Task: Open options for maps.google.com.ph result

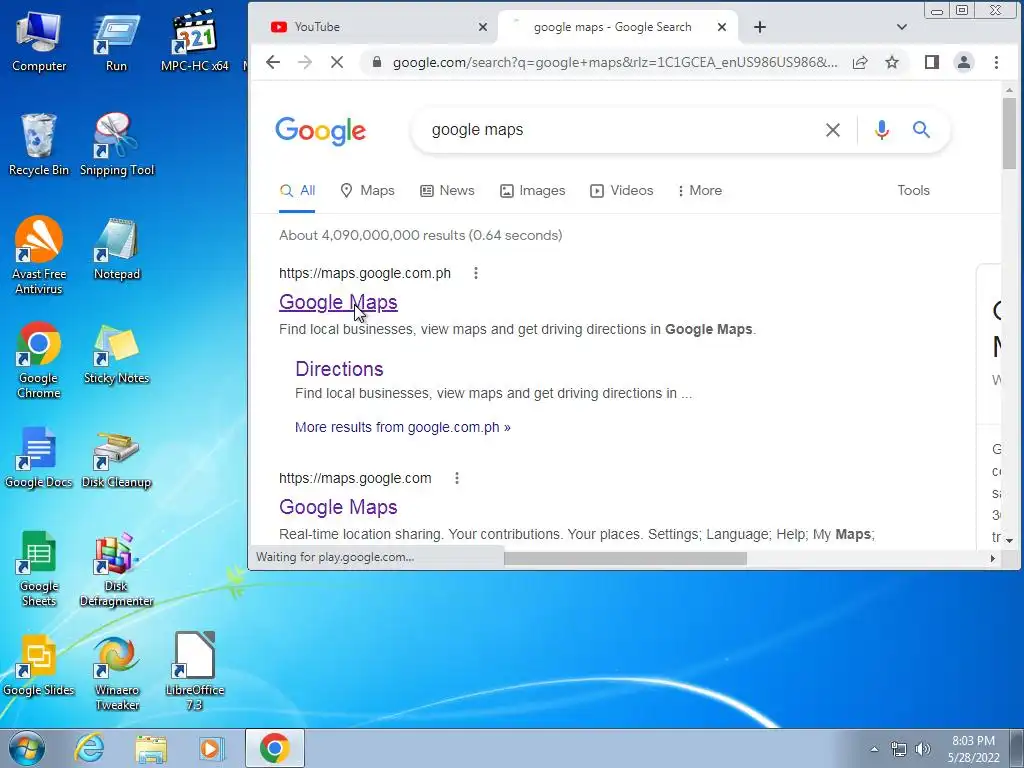Action: pos(476,273)
